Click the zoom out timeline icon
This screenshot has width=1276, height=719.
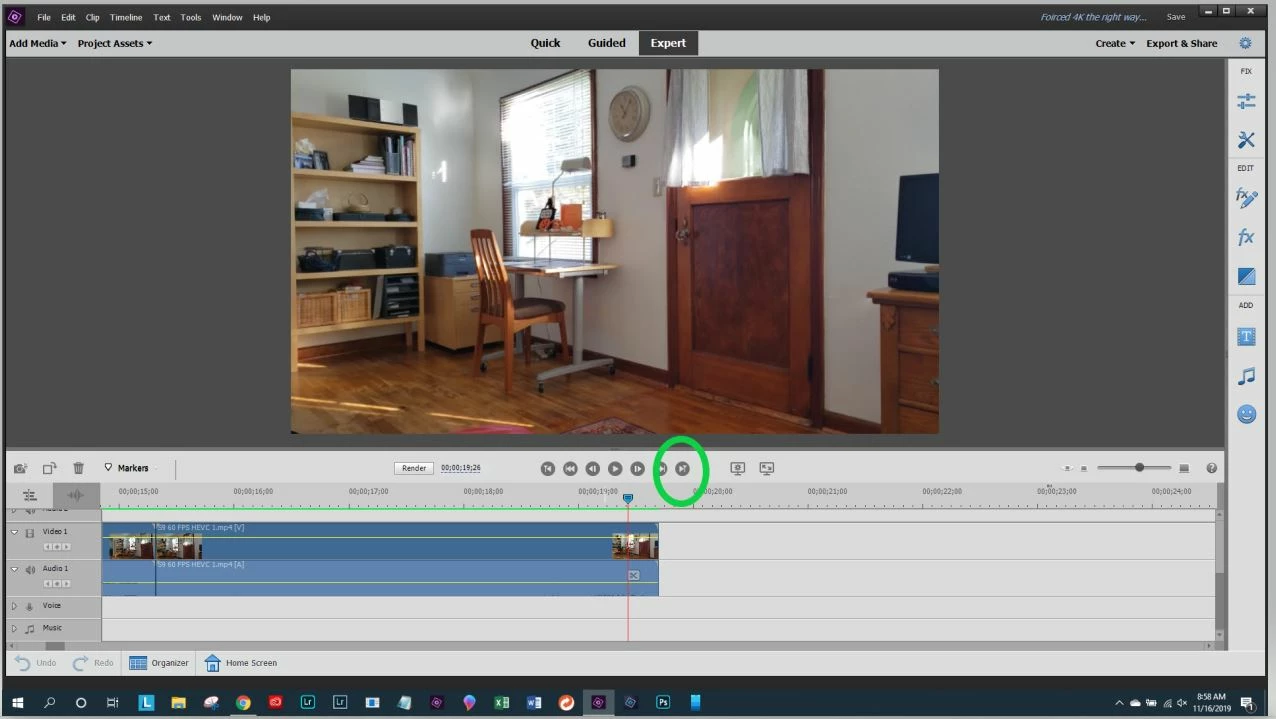click(1084, 468)
